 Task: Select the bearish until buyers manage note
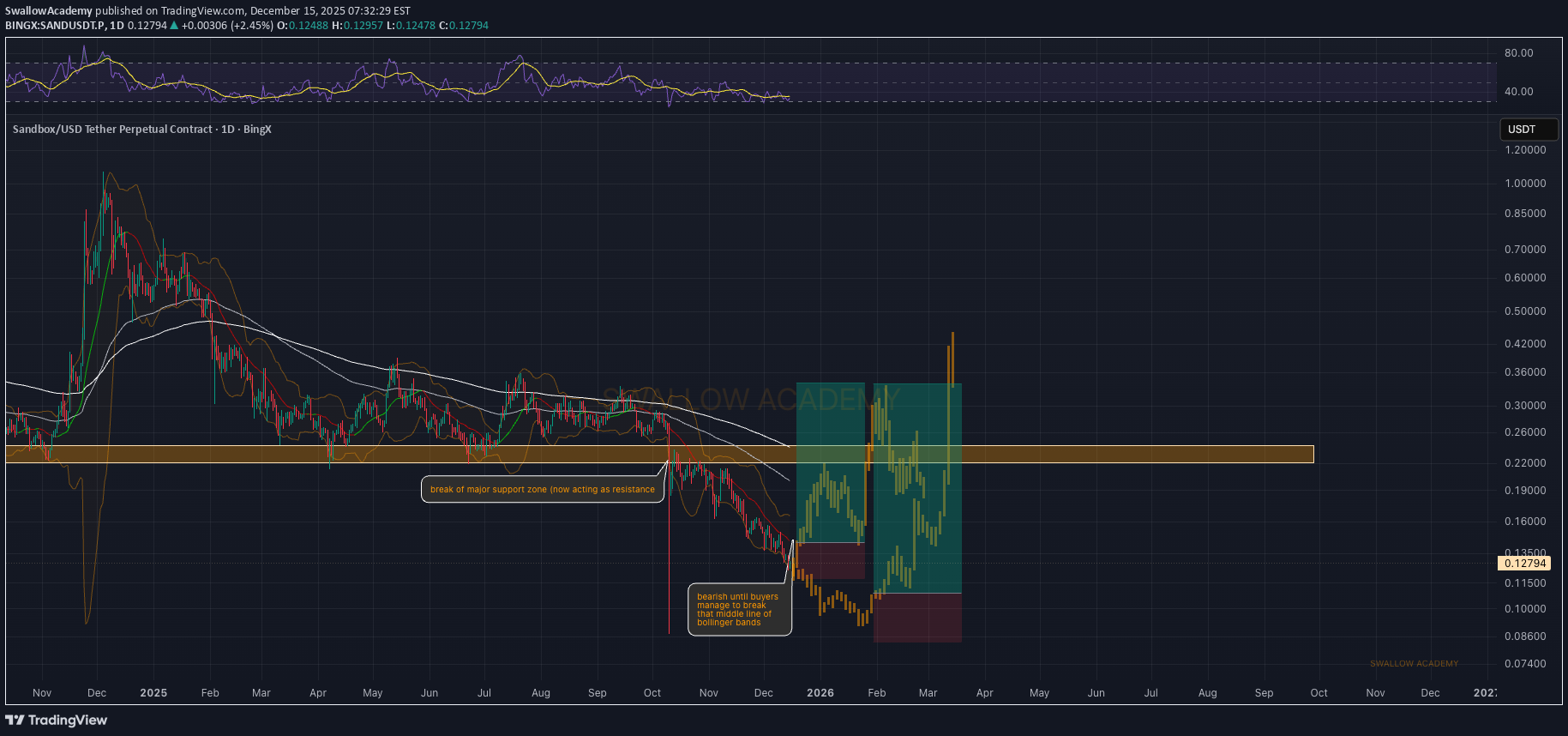tap(738, 610)
